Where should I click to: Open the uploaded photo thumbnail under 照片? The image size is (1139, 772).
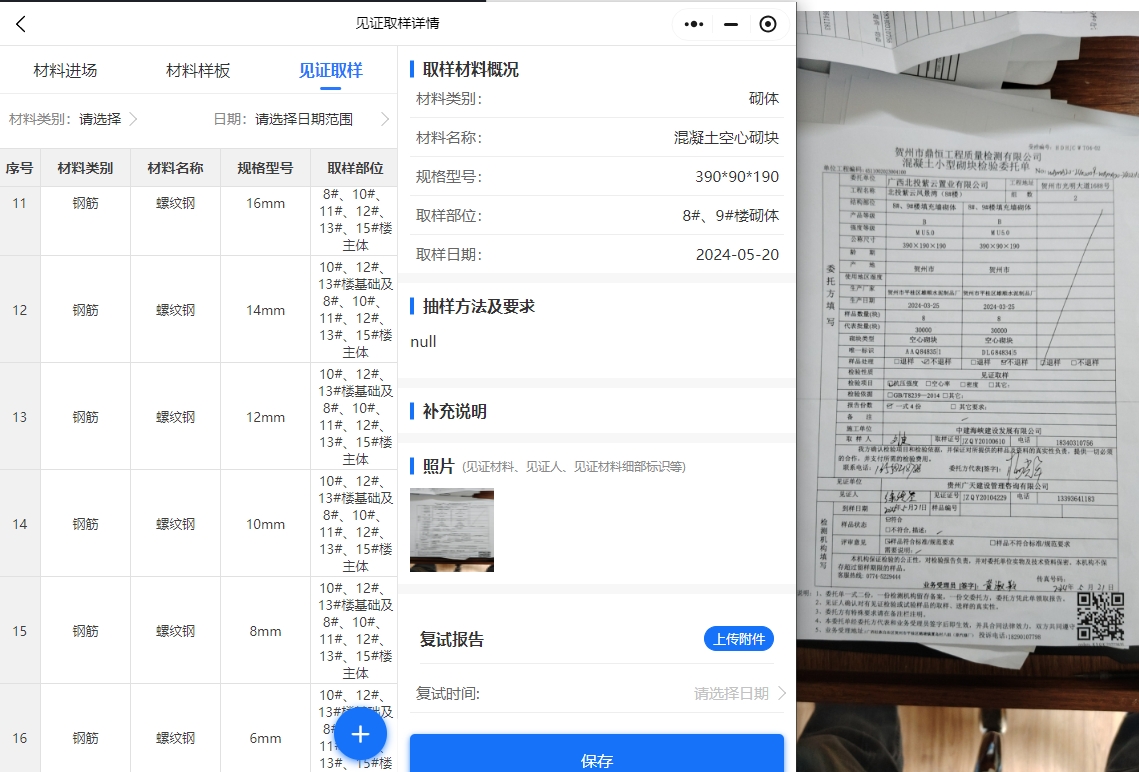click(452, 530)
